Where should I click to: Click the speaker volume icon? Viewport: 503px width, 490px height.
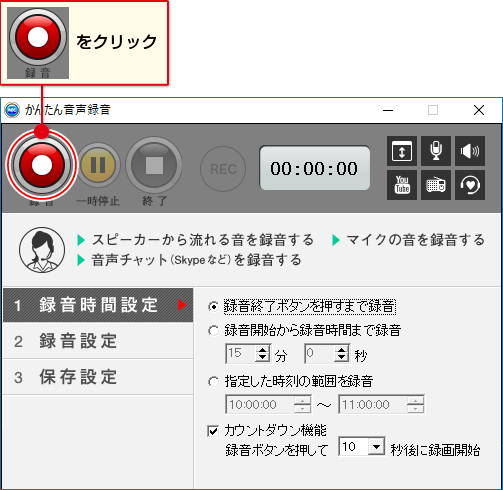tap(470, 151)
